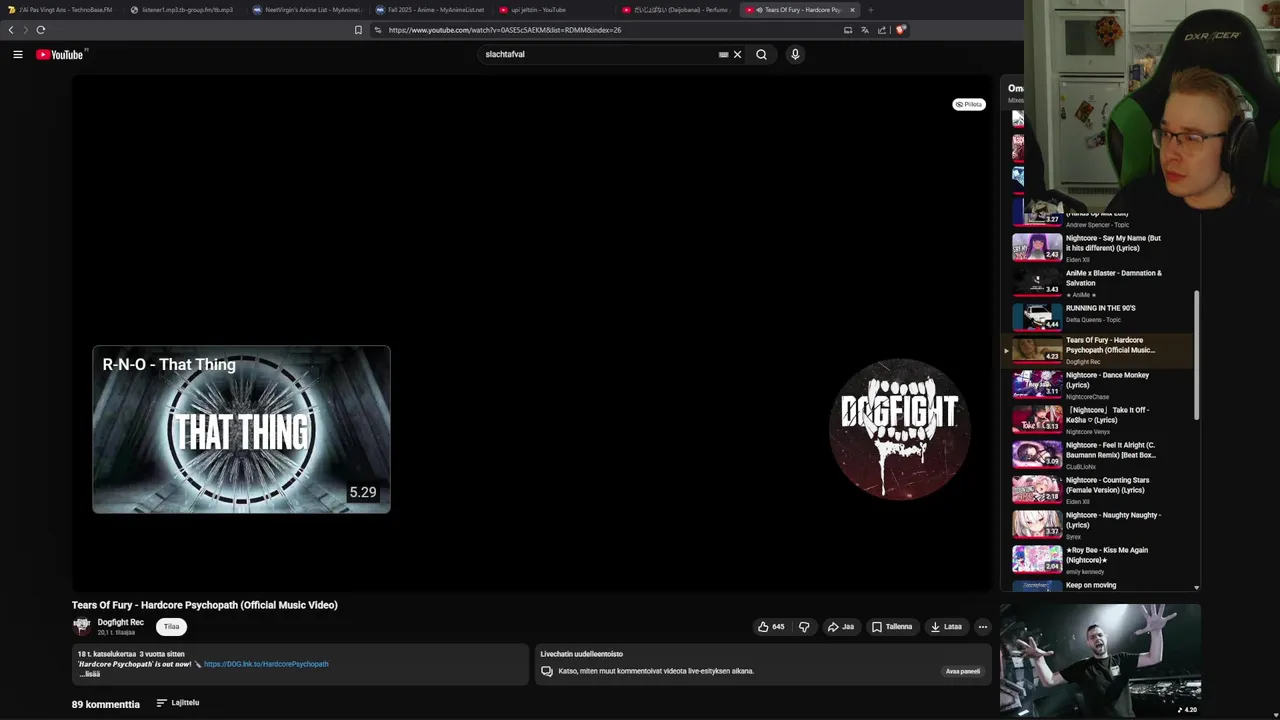Viewport: 1280px width, 720px height.
Task: Play RUNNING IN THE 90'S from playlist
Action: point(1100,316)
